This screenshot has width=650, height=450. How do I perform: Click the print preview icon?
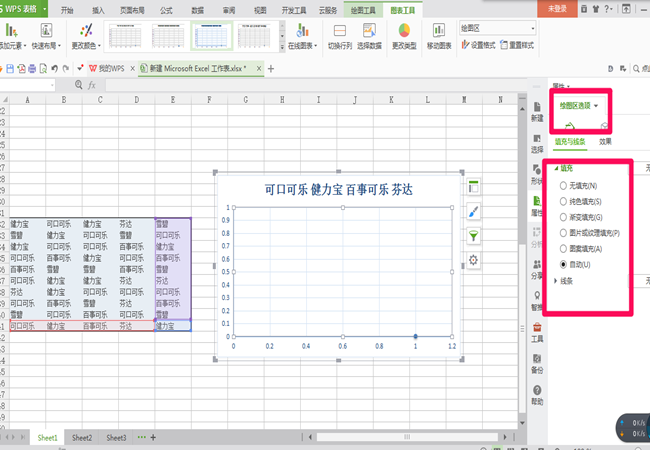point(43,69)
